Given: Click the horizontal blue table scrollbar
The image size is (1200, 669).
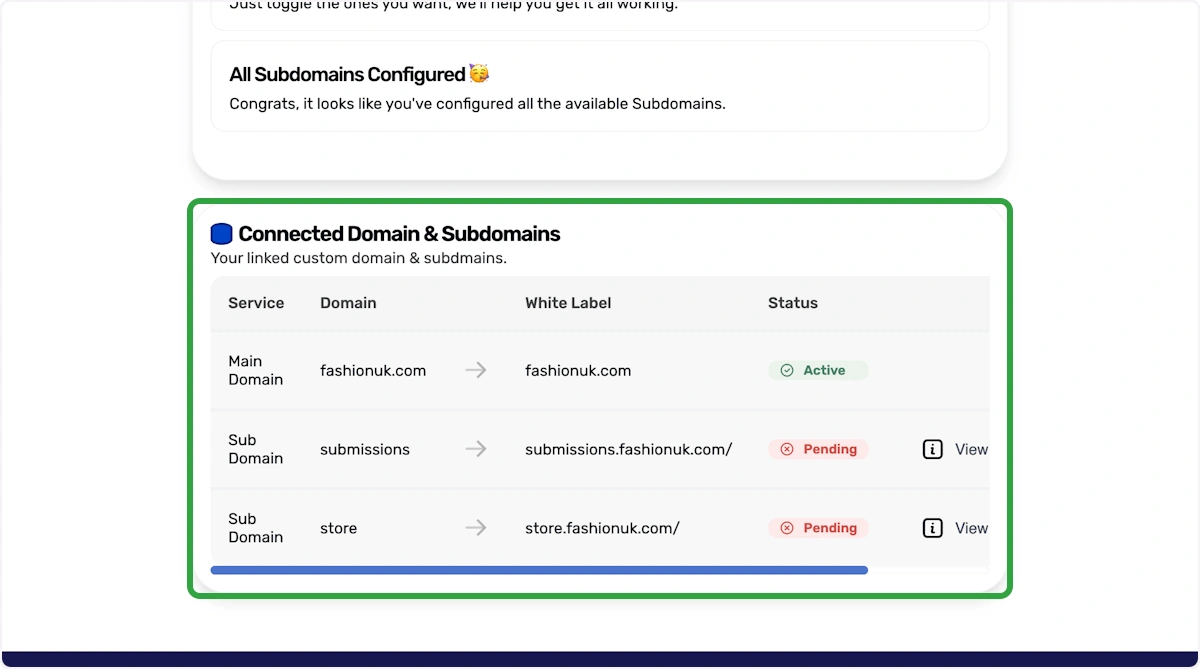Looking at the screenshot, I should pos(539,570).
